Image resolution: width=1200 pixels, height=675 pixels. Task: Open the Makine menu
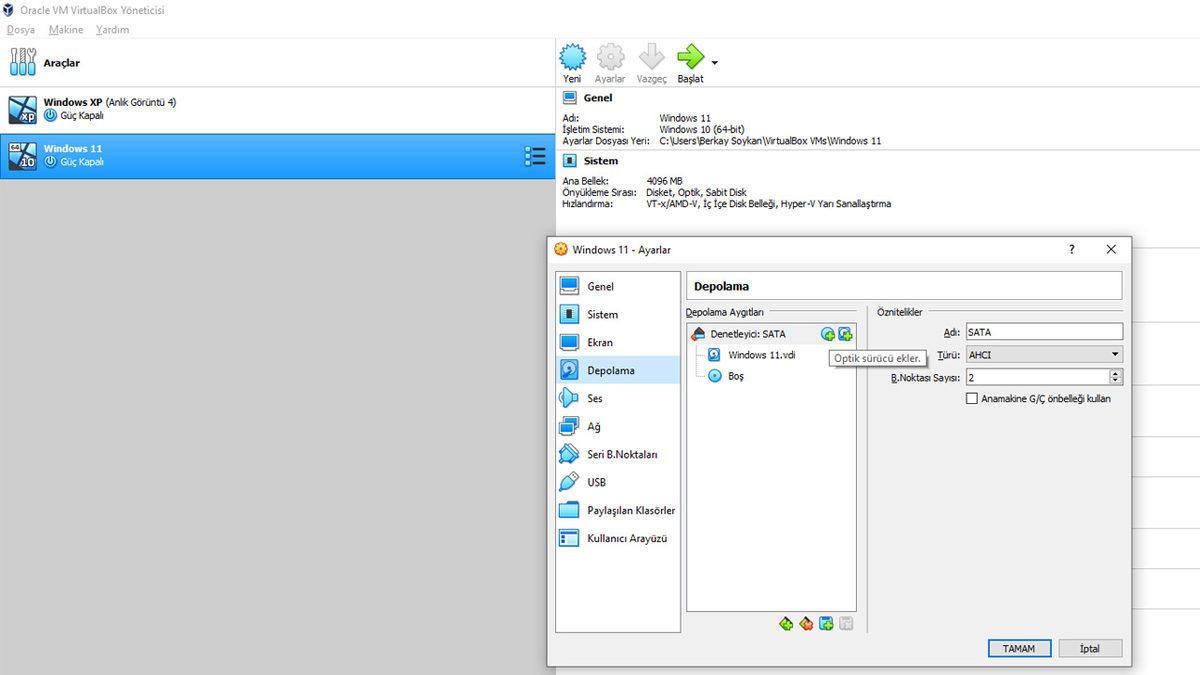64,29
